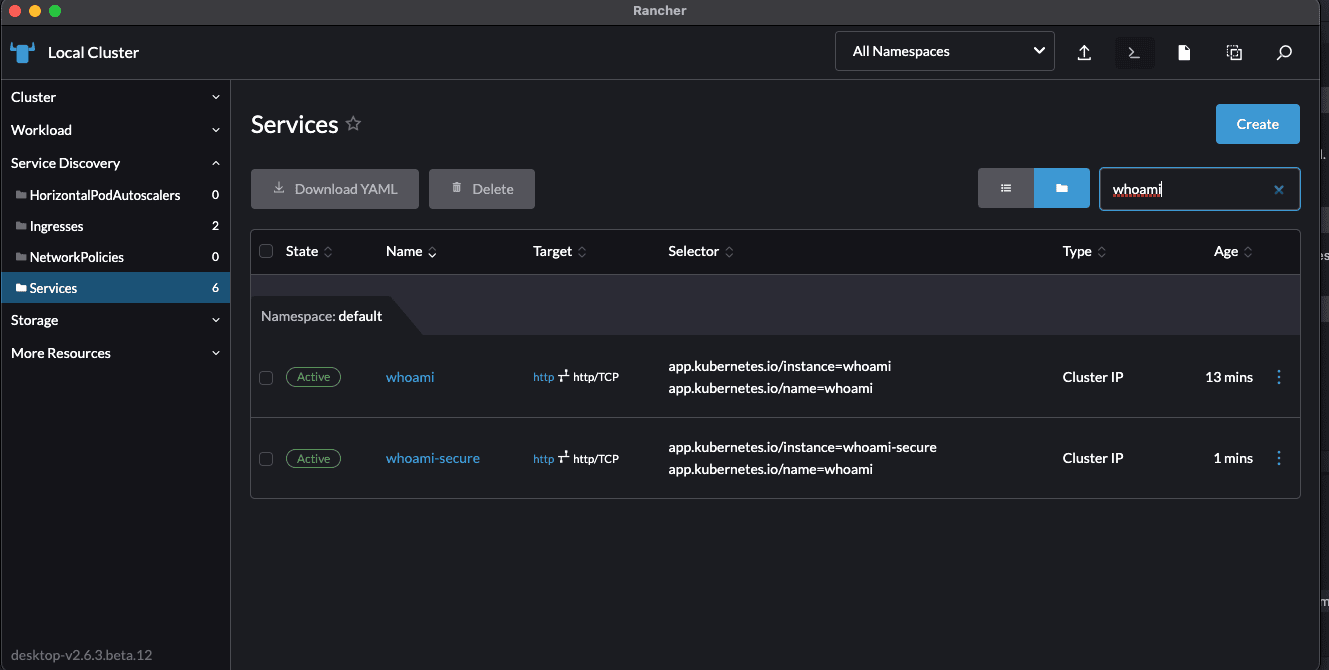This screenshot has height=670, width=1329.
Task: Open the whoami service link
Action: [x=410, y=377]
